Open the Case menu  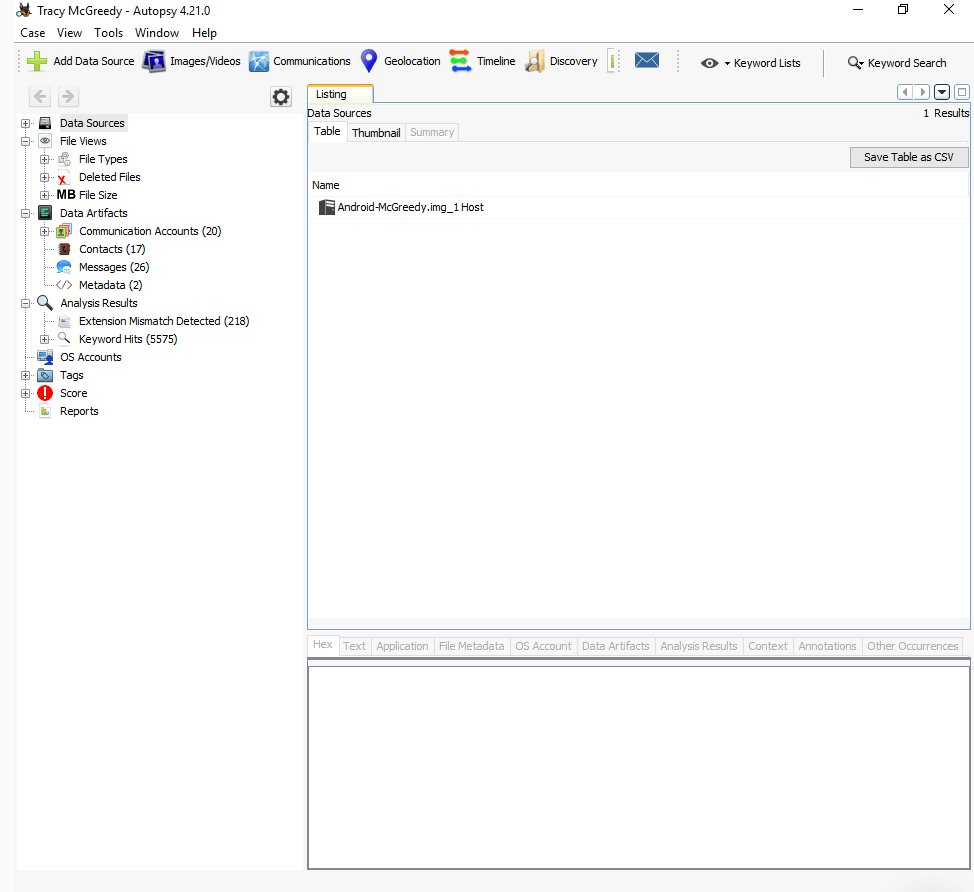pyautogui.click(x=32, y=33)
